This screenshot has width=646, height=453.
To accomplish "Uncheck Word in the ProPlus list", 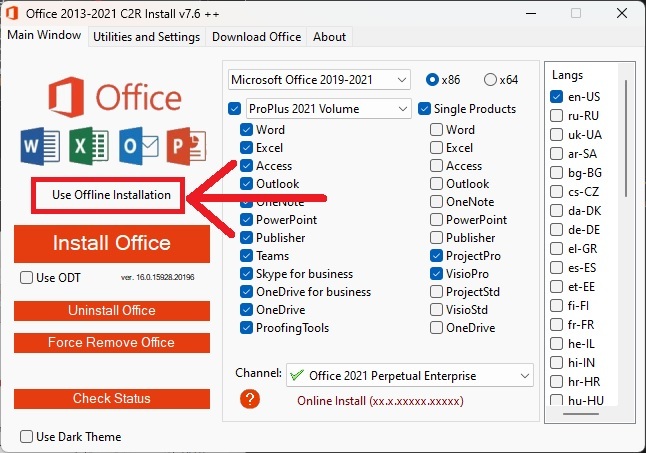I will click(246, 130).
